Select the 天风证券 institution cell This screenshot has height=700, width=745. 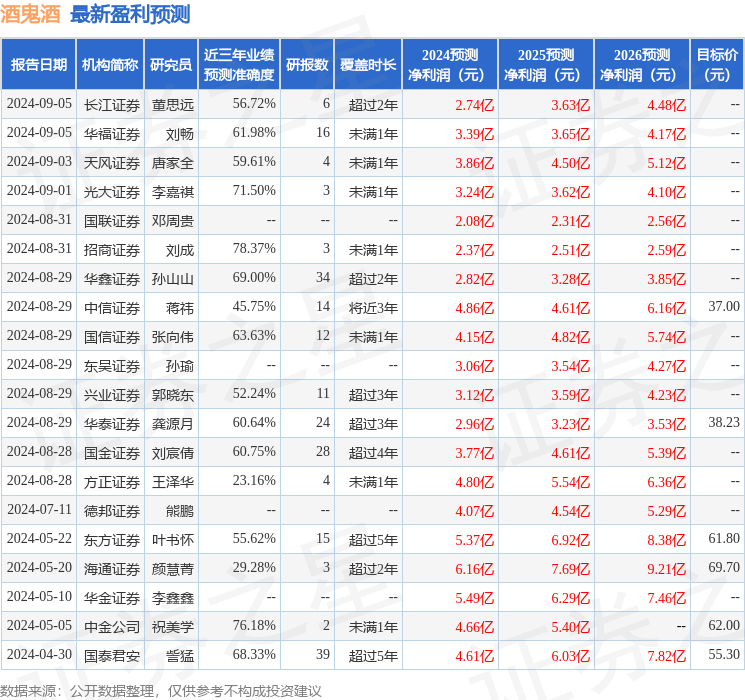112,163
